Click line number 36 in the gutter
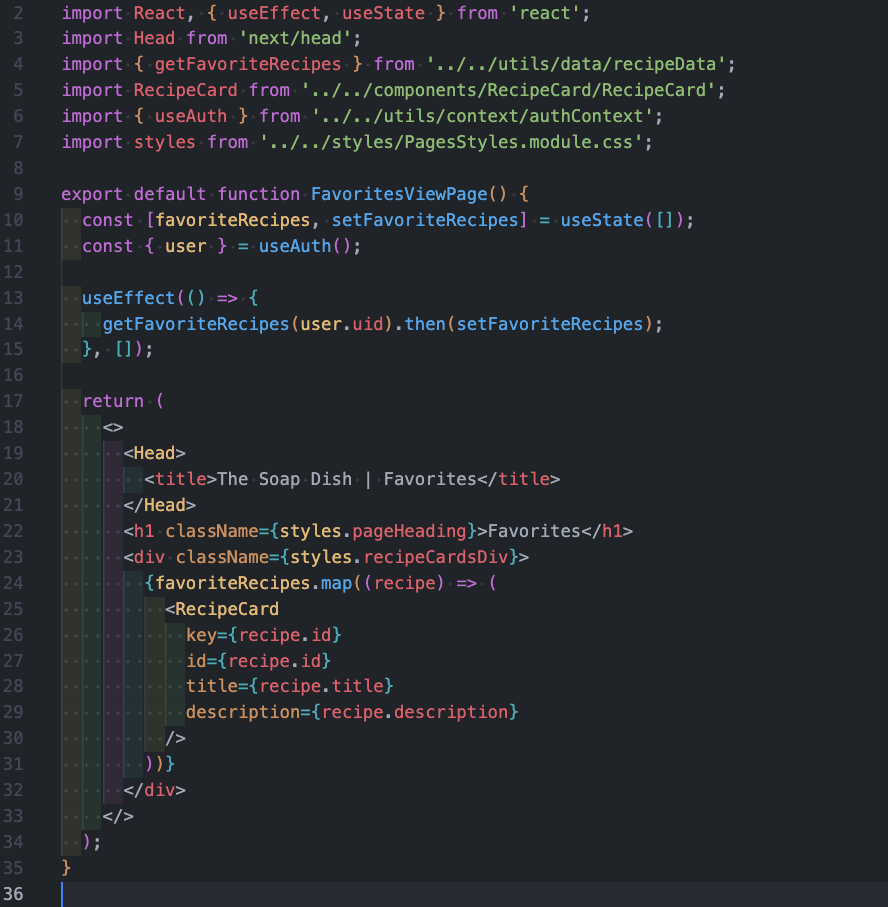 click(13, 894)
